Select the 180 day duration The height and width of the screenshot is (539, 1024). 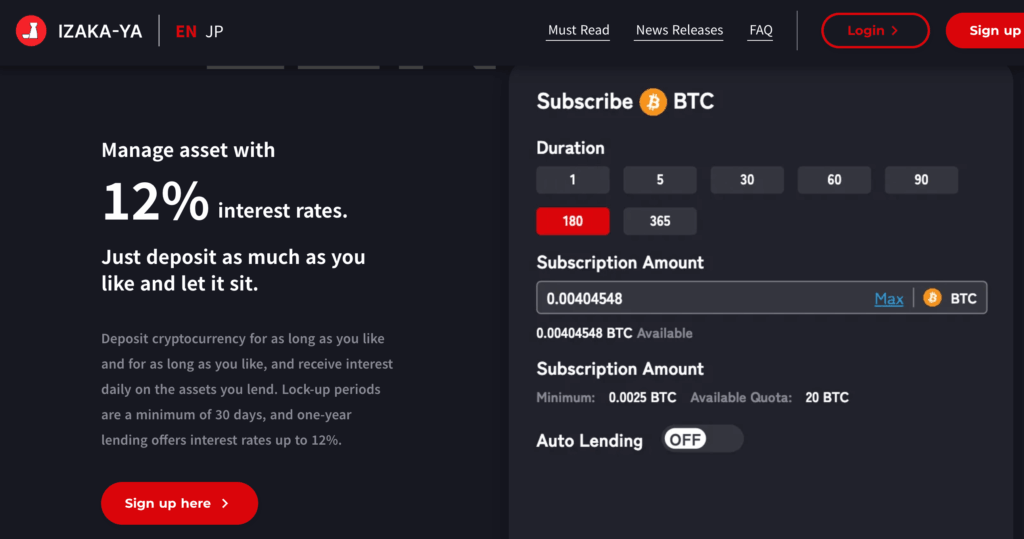(x=573, y=221)
